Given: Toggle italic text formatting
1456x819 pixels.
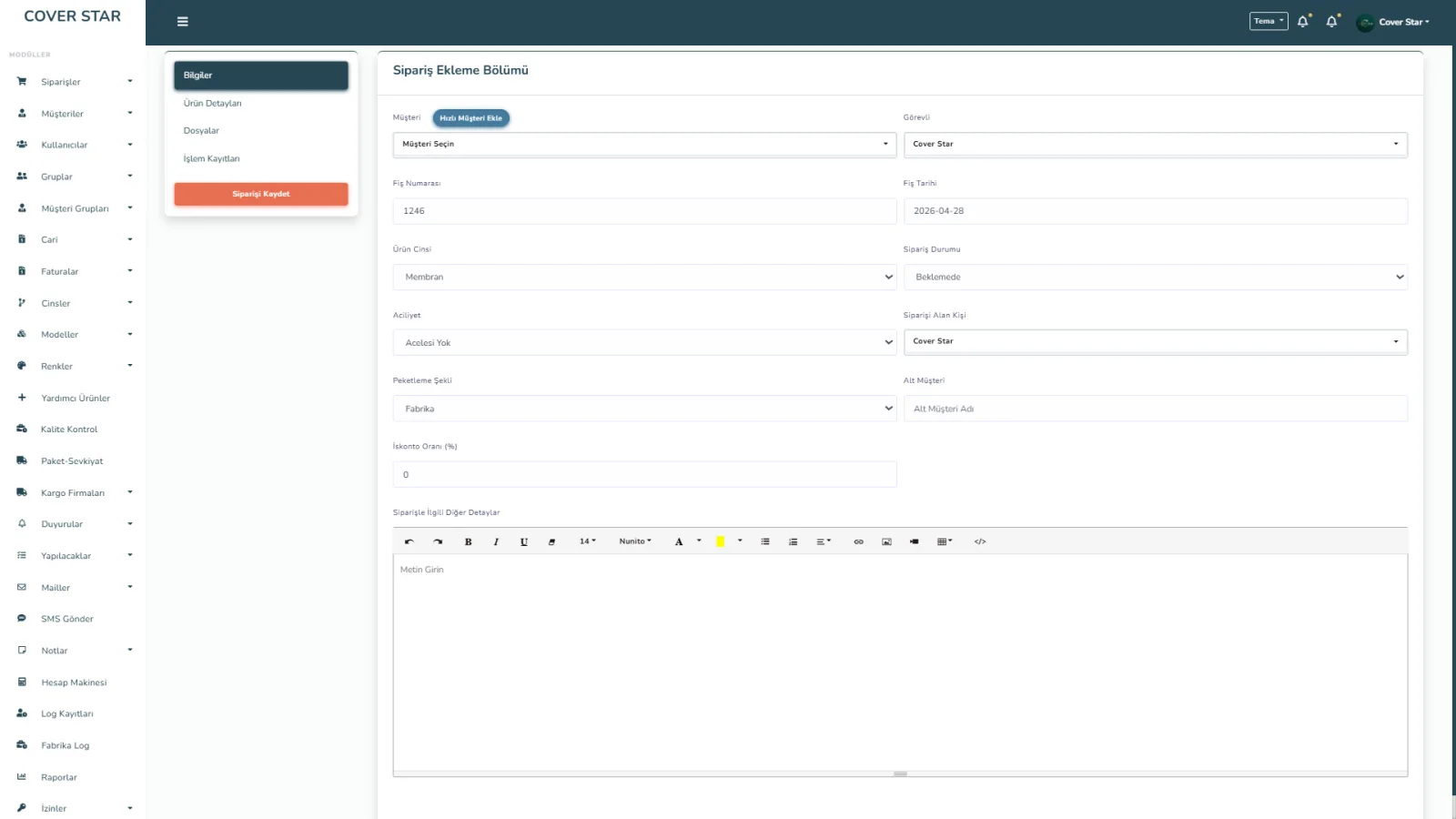Looking at the screenshot, I should (496, 541).
